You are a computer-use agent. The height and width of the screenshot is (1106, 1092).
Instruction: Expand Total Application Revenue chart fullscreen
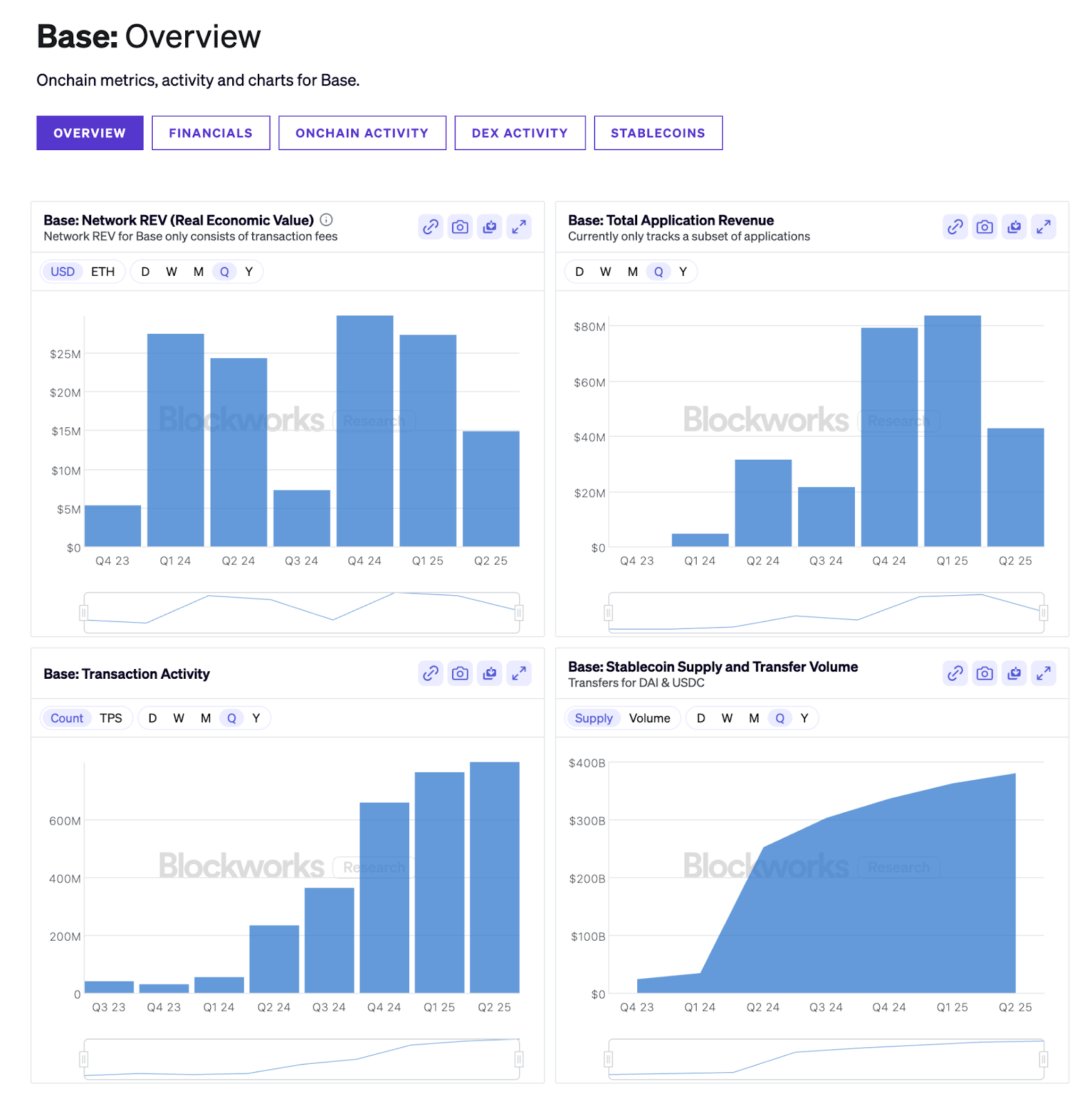pos(1043,227)
